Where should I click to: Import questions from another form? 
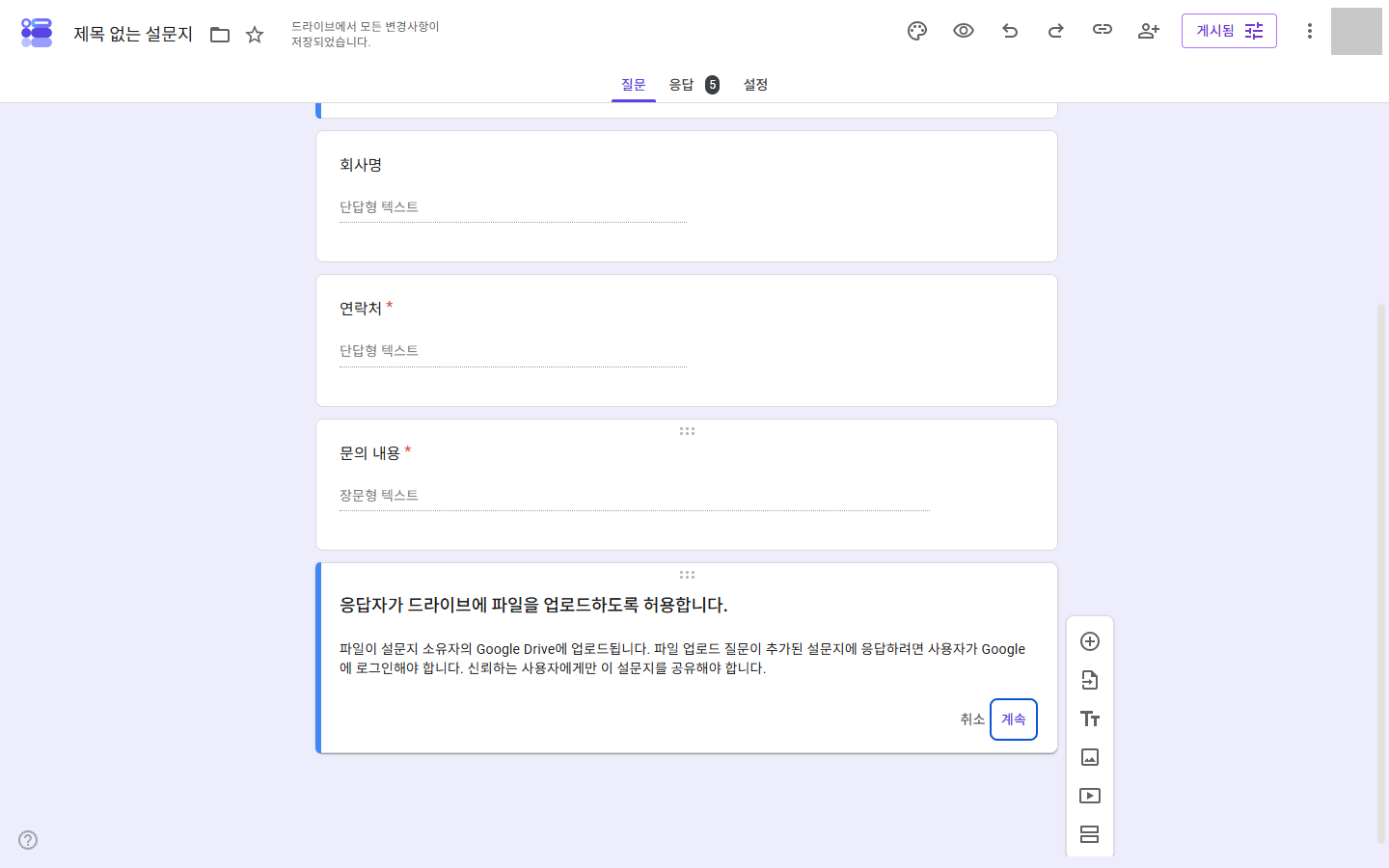(1090, 680)
